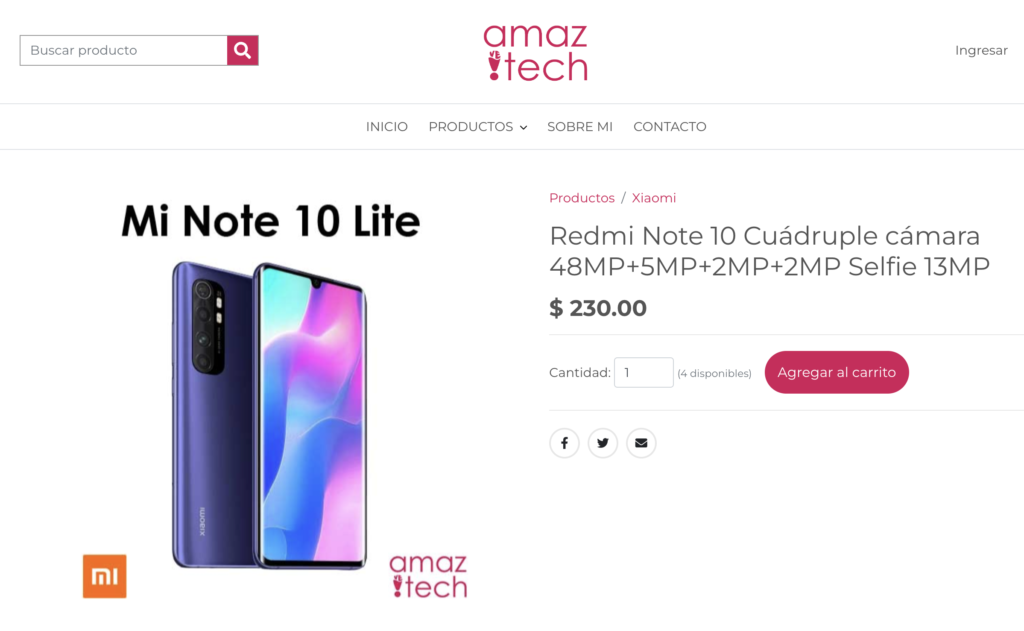Open the PRODUCTOS menu
Screen dimensions: 1024x631
coord(471,127)
